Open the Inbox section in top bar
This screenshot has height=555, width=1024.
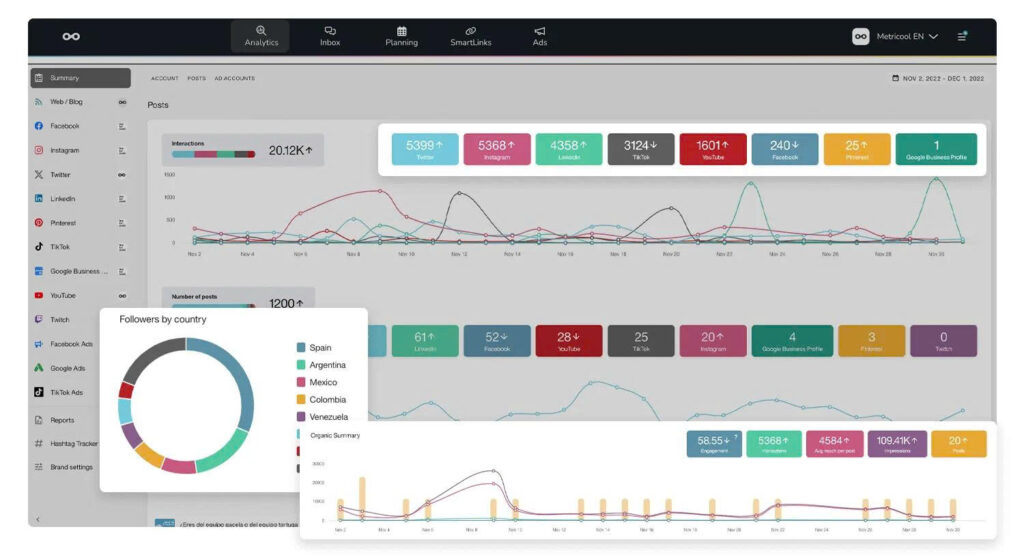pos(330,36)
